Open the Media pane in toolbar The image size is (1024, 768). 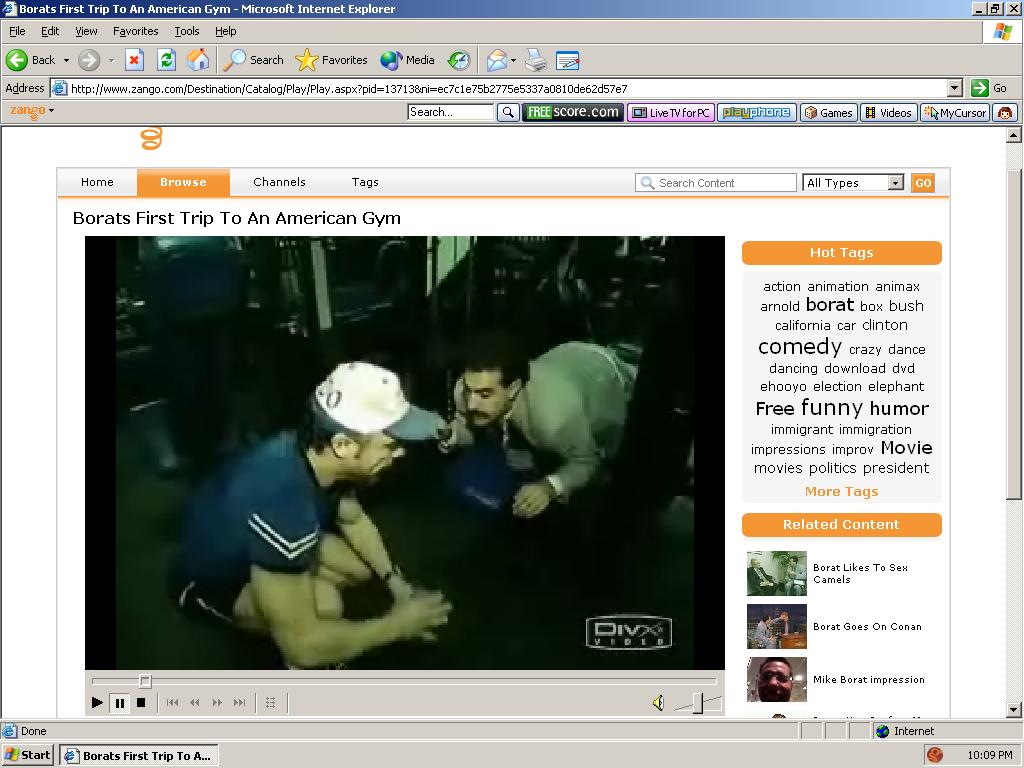point(408,60)
